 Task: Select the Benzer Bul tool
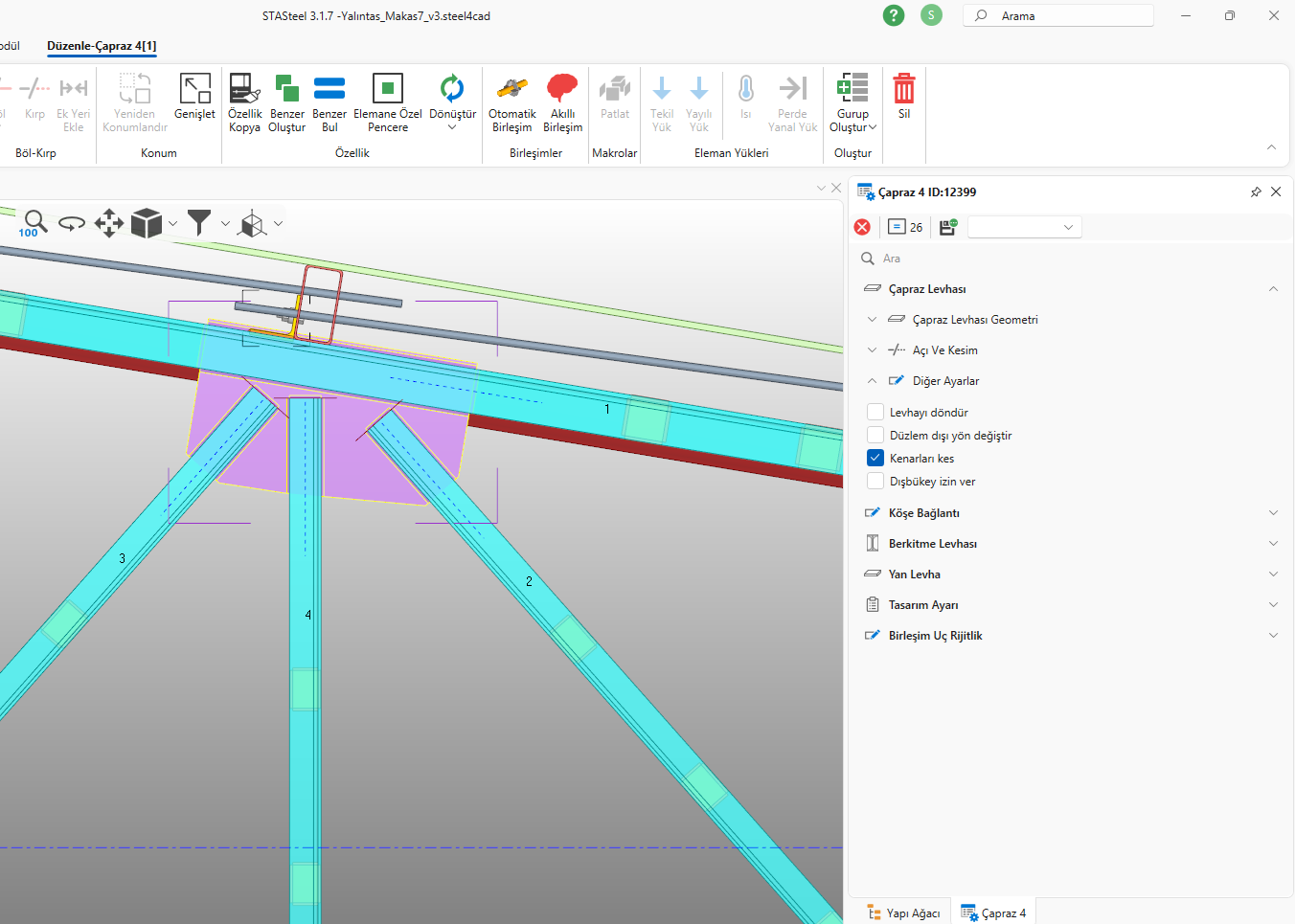click(329, 90)
